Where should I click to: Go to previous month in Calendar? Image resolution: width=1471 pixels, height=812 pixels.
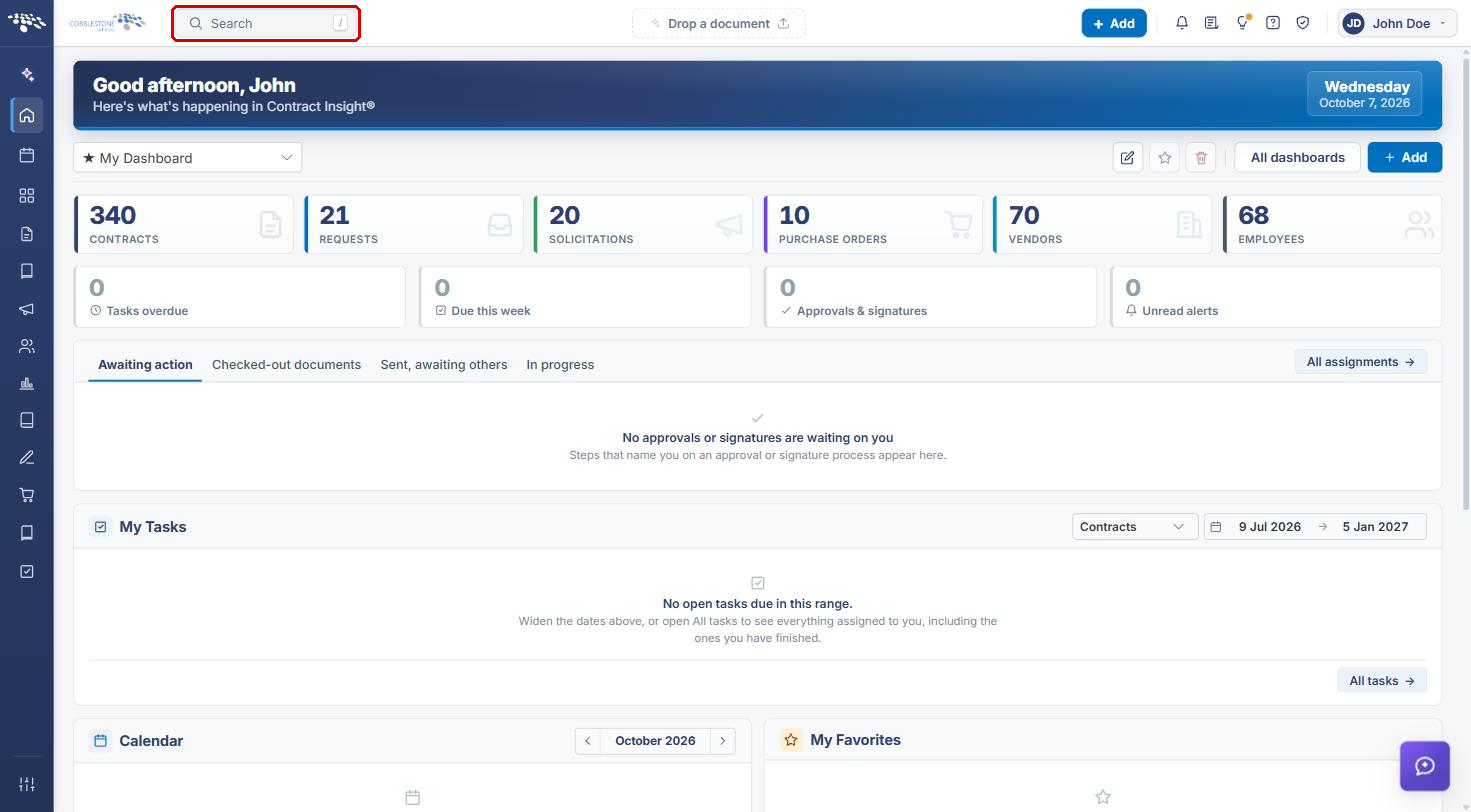pos(588,741)
